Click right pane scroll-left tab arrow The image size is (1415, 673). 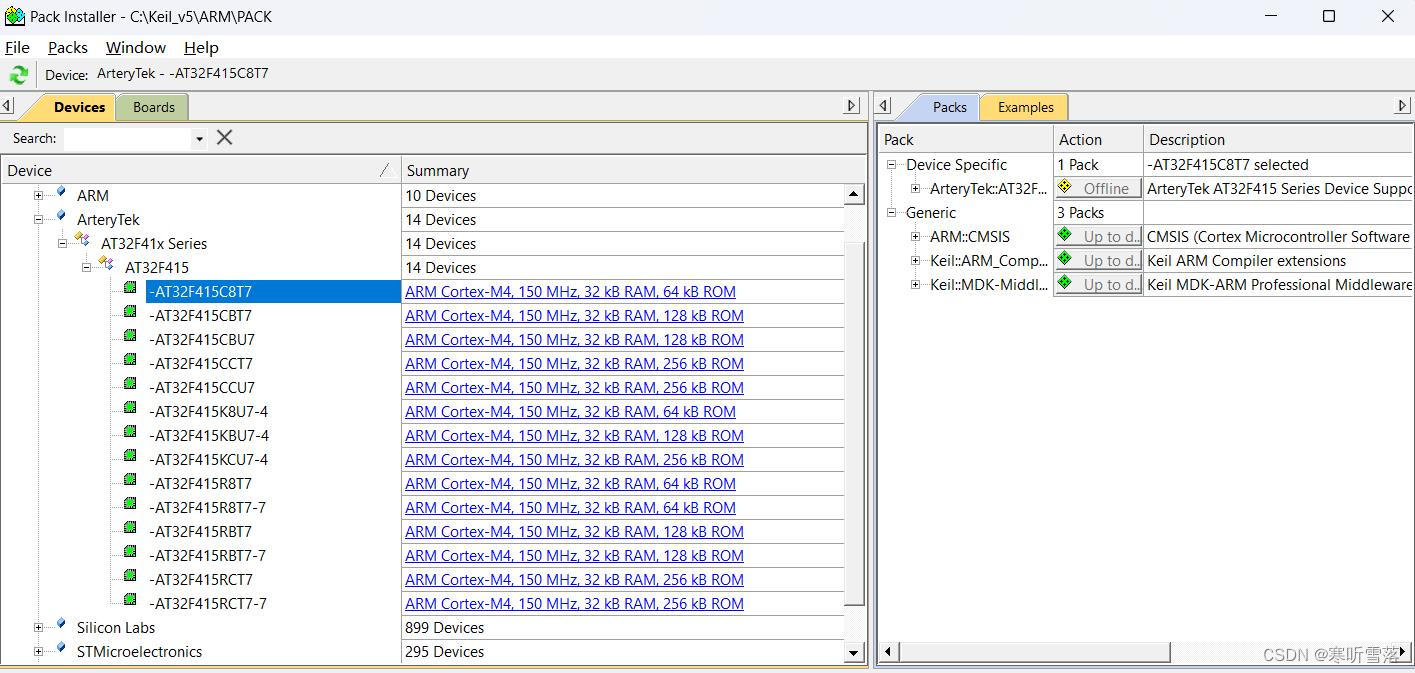[x=883, y=106]
